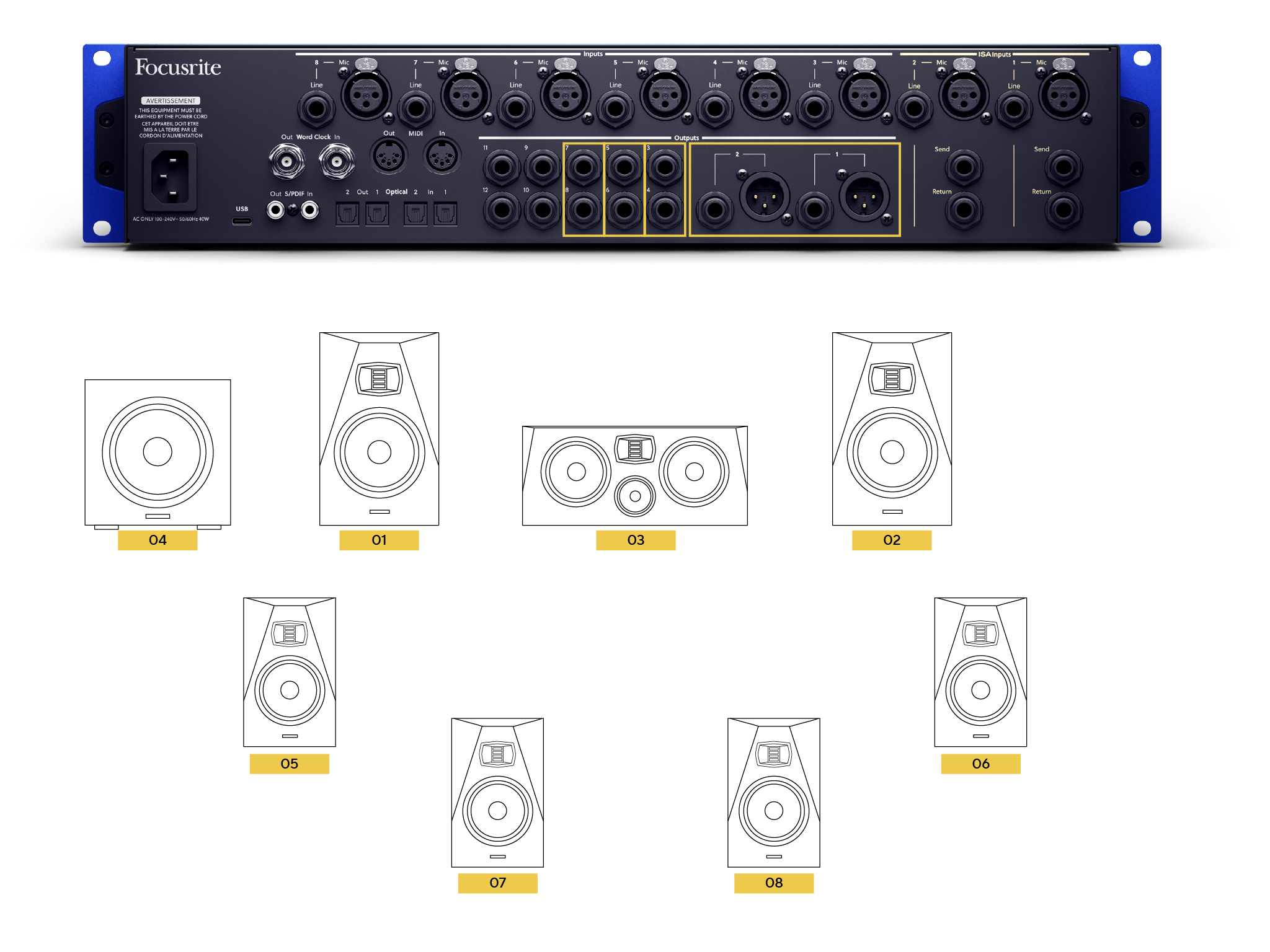Viewport: 1270px width, 952px height.
Task: Click the yellow "02" label
Action: tap(892, 540)
